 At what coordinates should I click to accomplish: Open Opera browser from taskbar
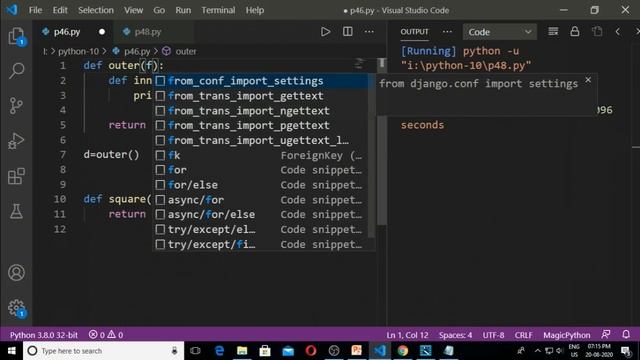pyautogui.click(x=311, y=351)
